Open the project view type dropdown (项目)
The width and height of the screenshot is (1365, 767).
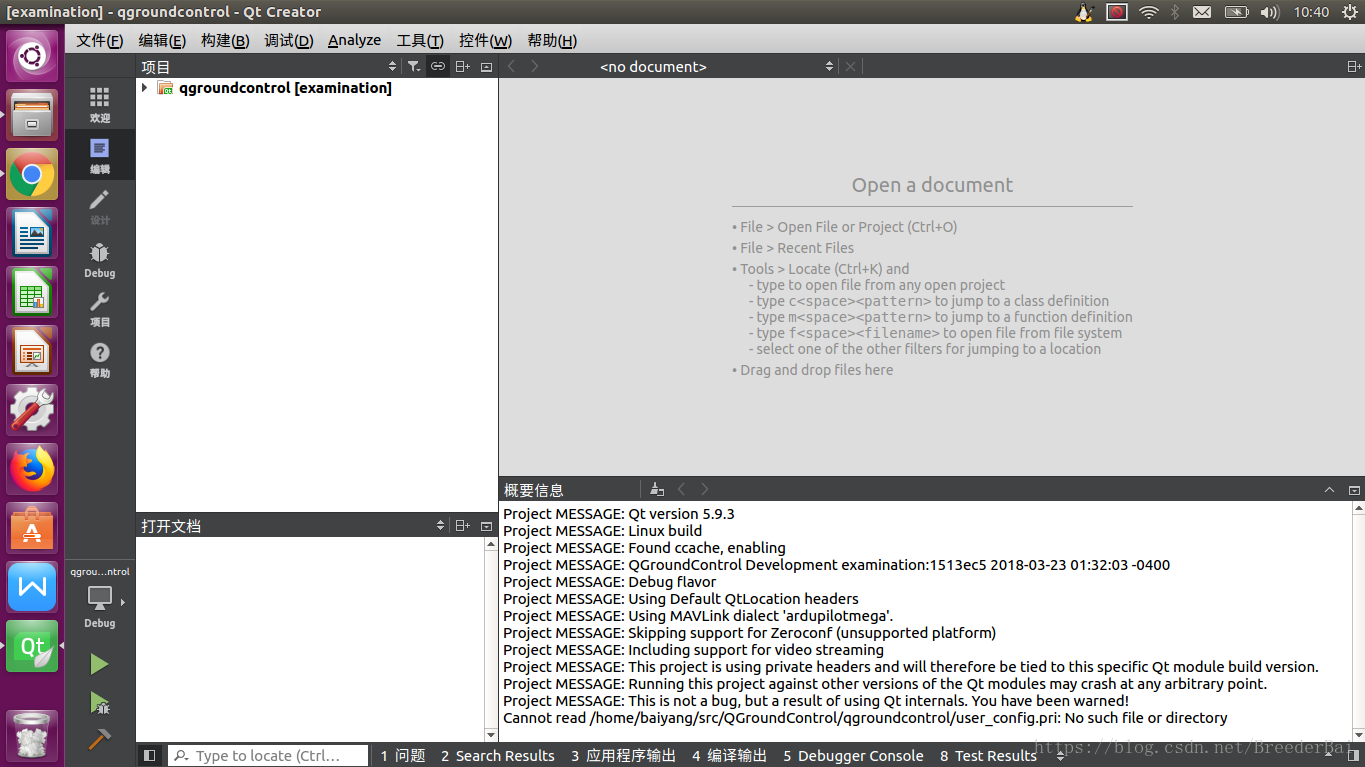click(269, 66)
